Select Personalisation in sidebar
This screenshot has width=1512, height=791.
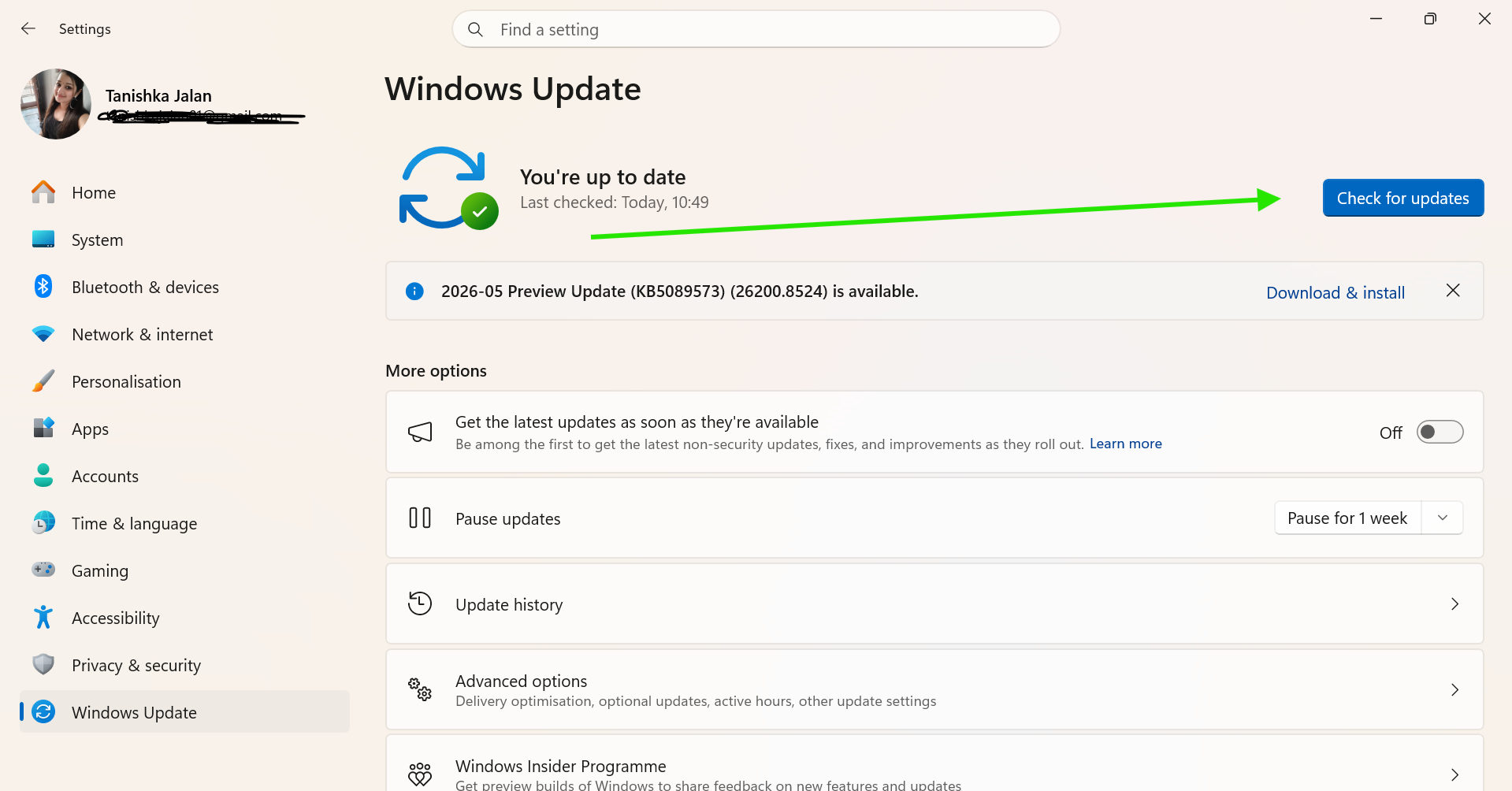127,382
